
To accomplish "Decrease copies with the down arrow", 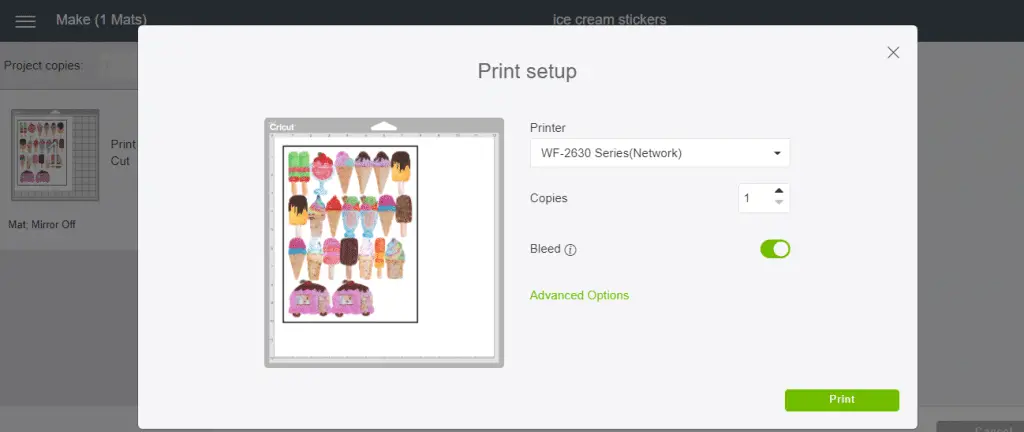I will (x=779, y=203).
